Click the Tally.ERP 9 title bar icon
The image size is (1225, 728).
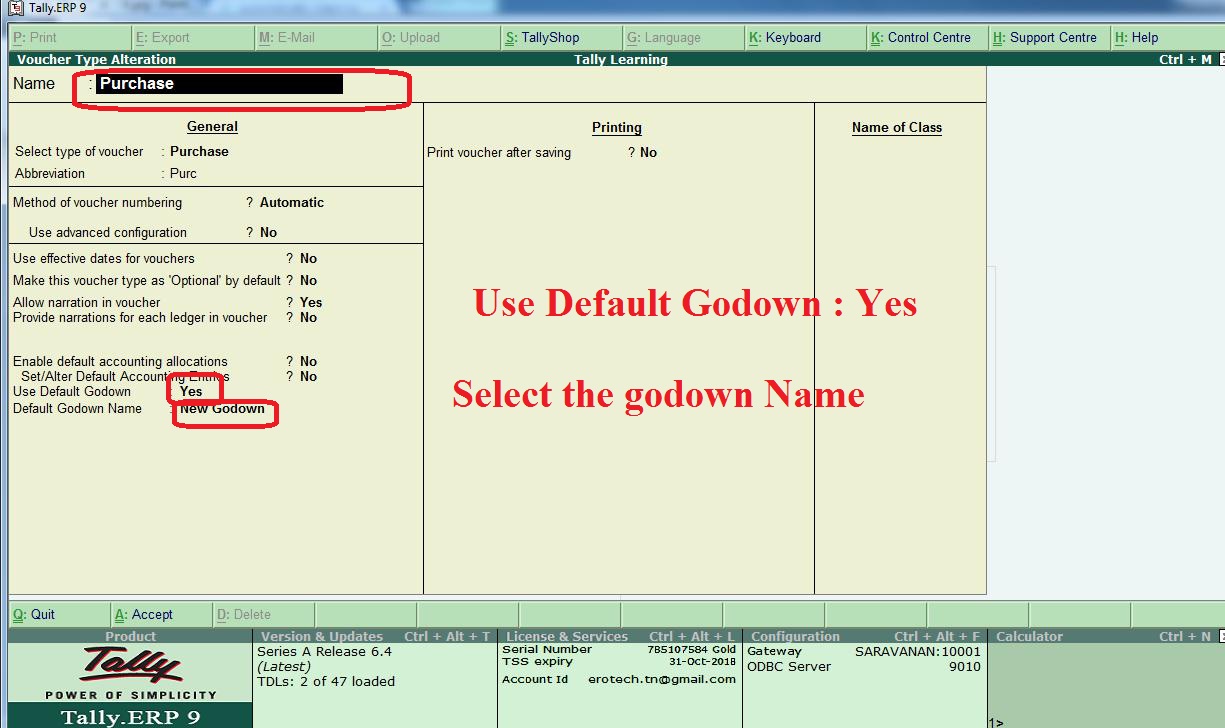tap(16, 8)
